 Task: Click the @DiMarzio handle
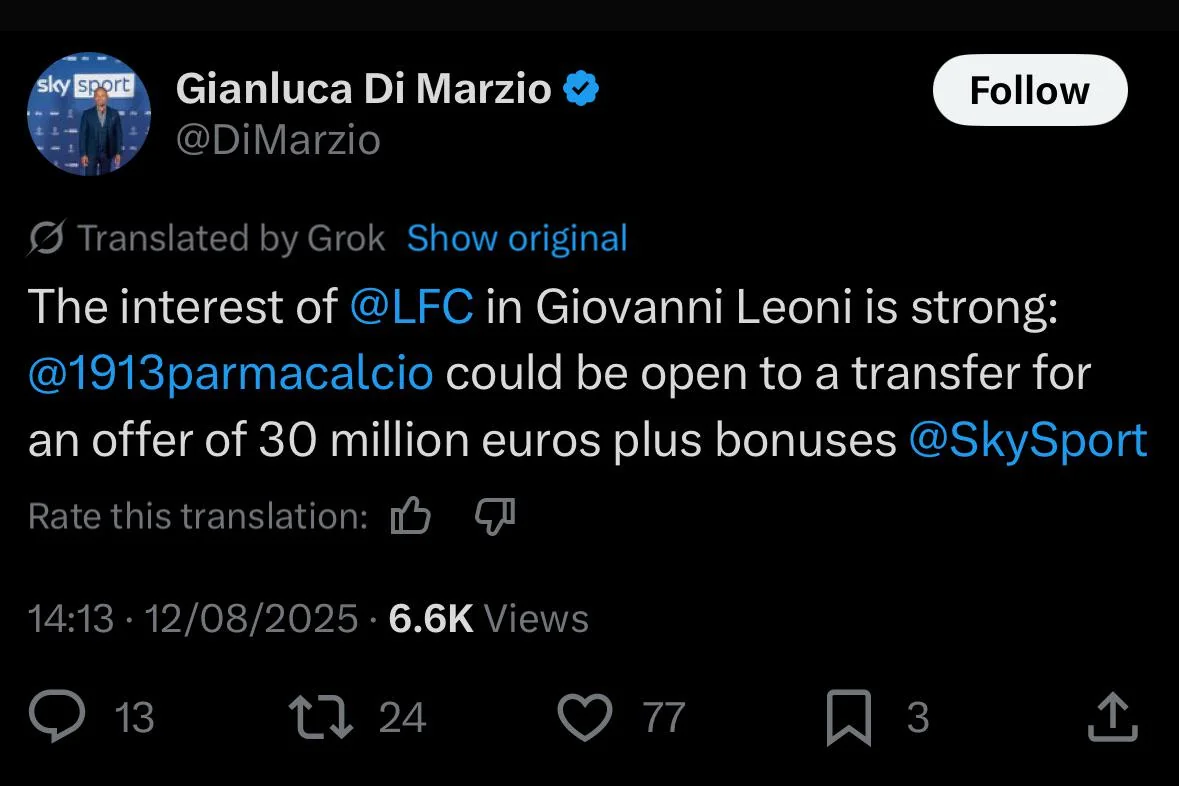(278, 140)
